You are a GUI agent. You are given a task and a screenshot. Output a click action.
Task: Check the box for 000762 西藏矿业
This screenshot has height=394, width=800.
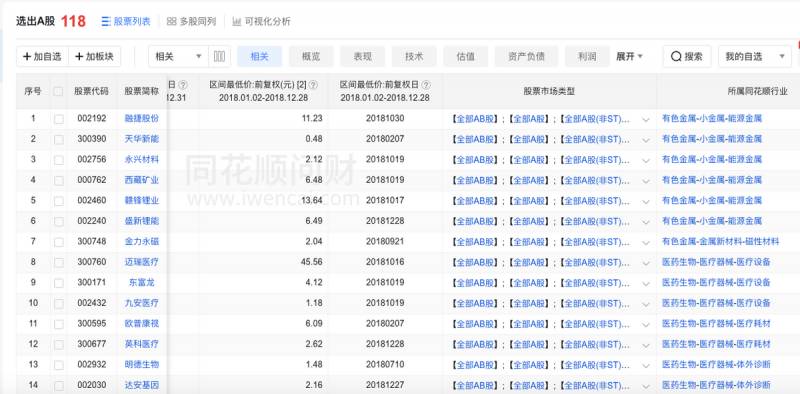click(59, 180)
